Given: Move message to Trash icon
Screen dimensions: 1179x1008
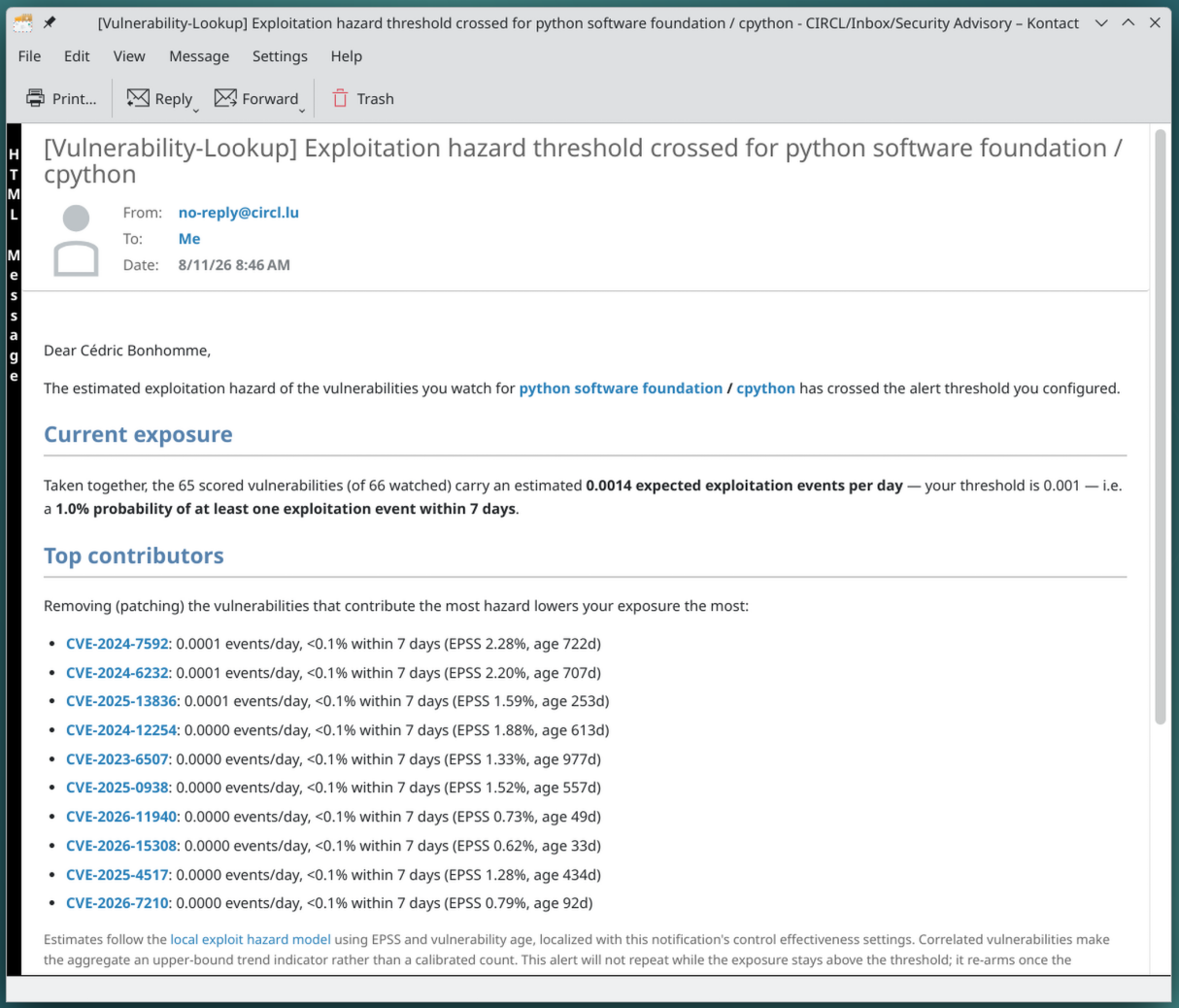Looking at the screenshot, I should (340, 98).
